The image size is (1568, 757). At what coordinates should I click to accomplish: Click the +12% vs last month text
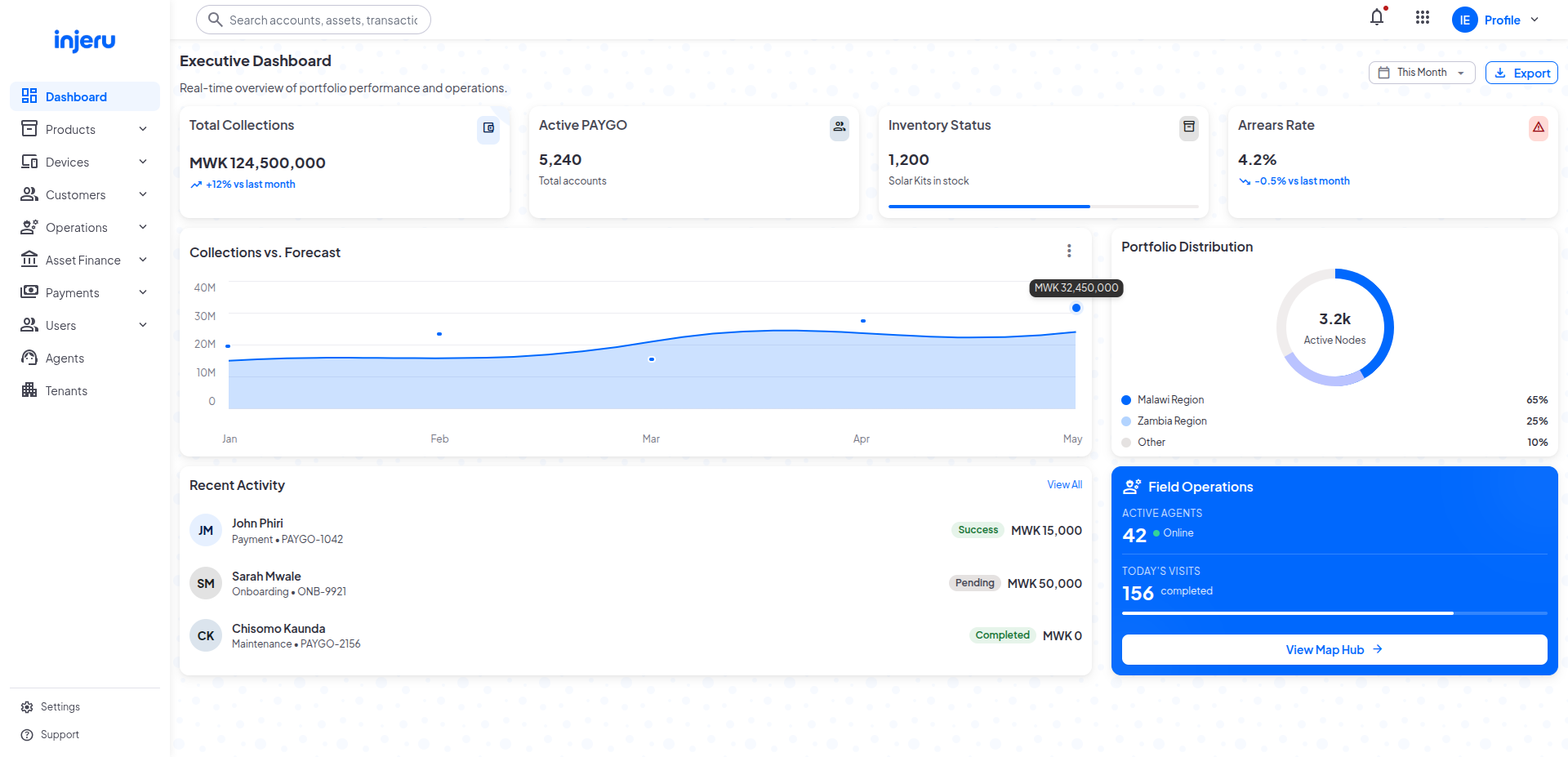point(251,185)
